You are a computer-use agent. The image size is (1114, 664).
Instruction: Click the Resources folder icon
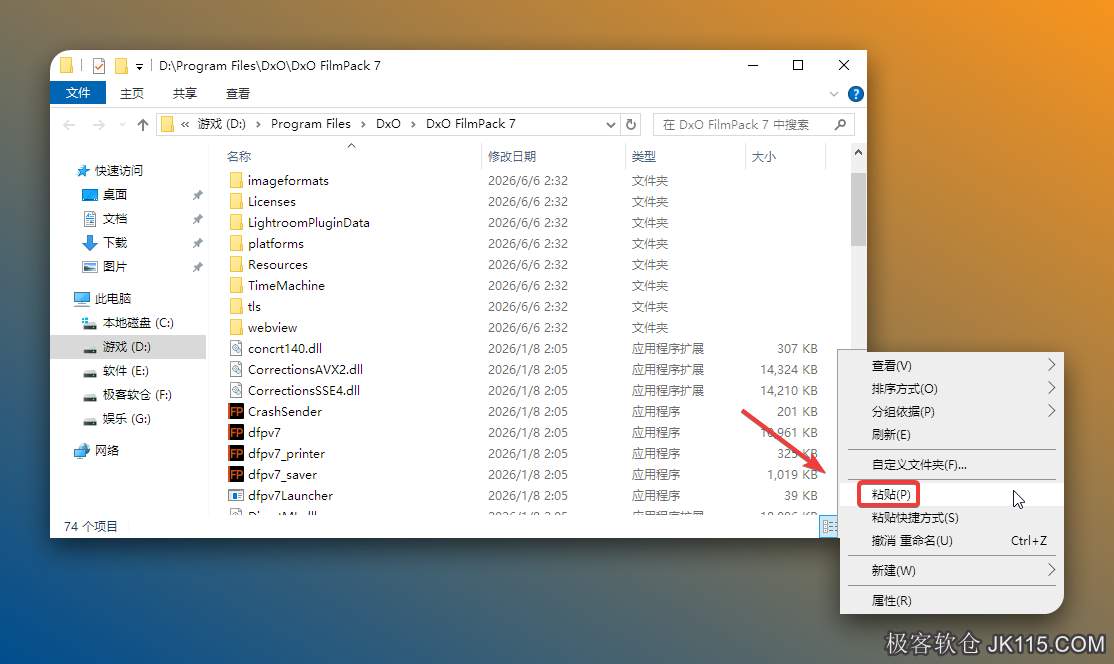(x=236, y=264)
